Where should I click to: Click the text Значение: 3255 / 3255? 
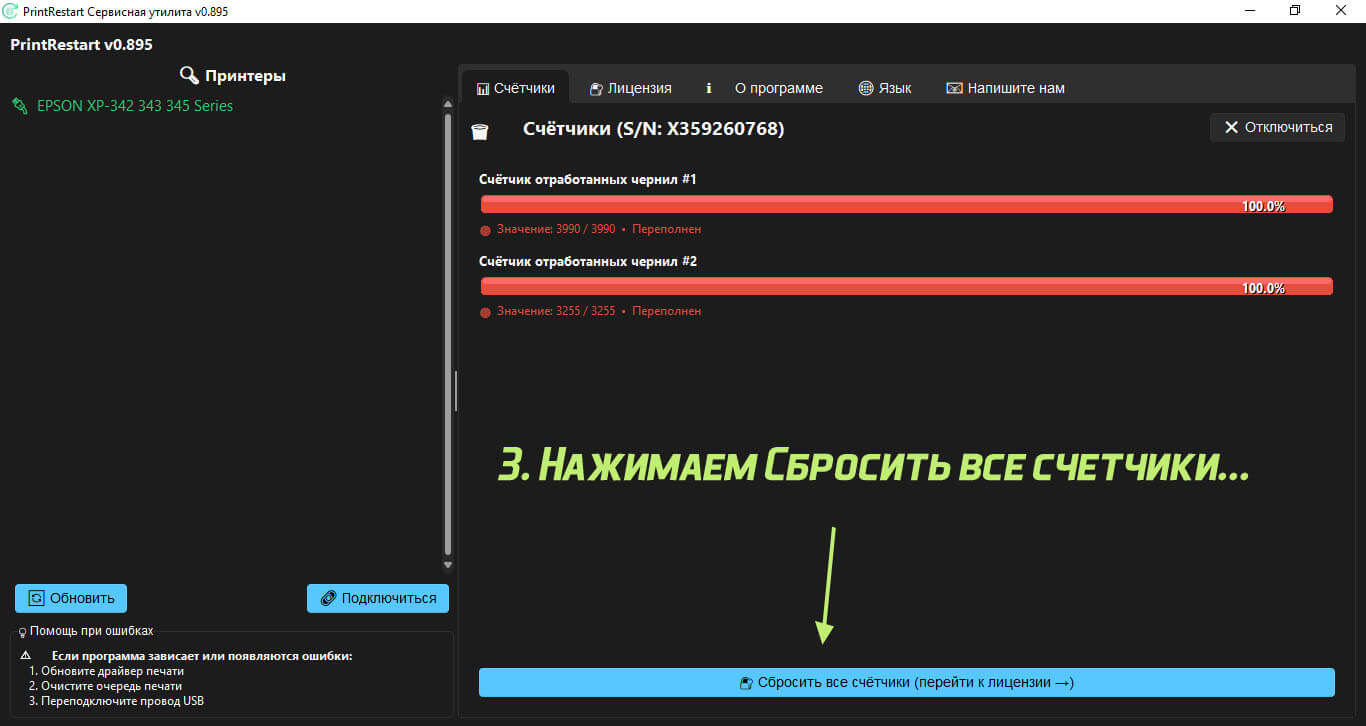pyautogui.click(x=556, y=312)
